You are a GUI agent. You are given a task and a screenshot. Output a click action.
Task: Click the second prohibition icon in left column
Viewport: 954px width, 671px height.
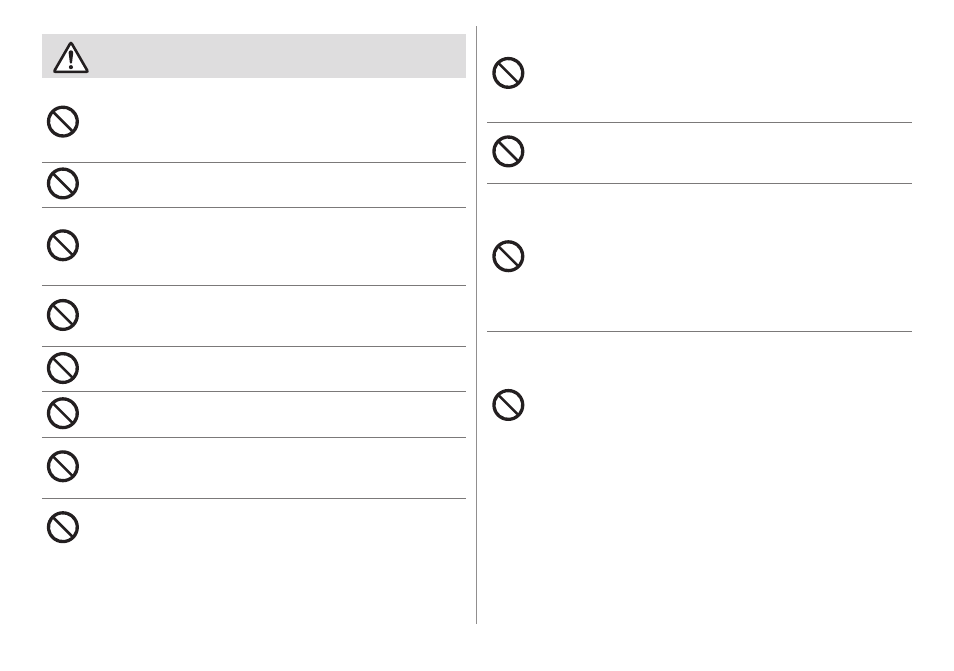[63, 183]
